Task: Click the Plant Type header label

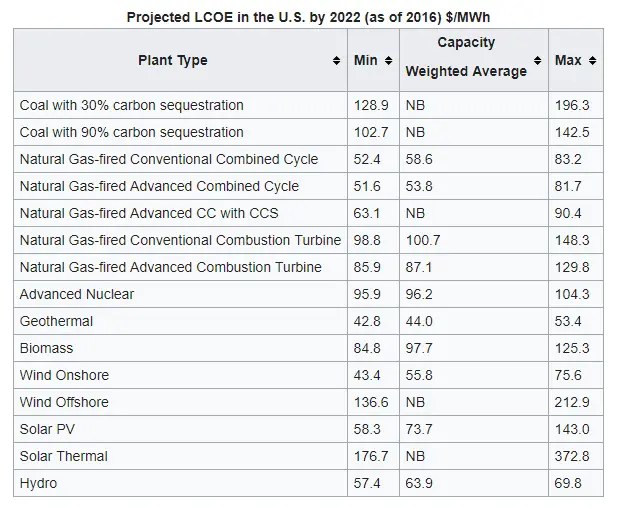Action: (173, 61)
